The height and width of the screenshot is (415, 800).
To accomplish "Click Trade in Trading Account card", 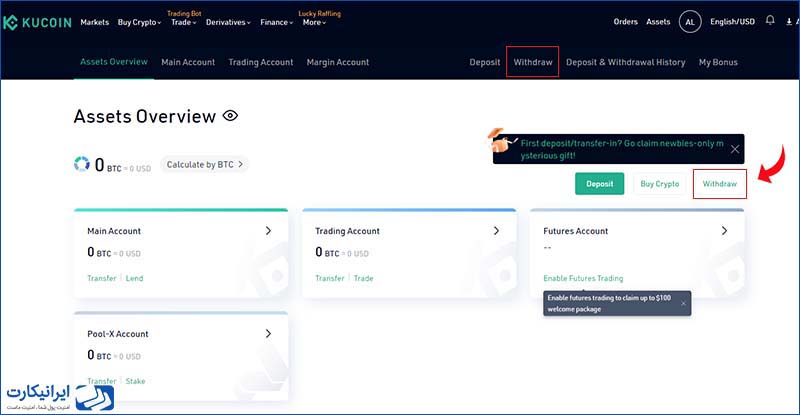I will click(x=363, y=278).
